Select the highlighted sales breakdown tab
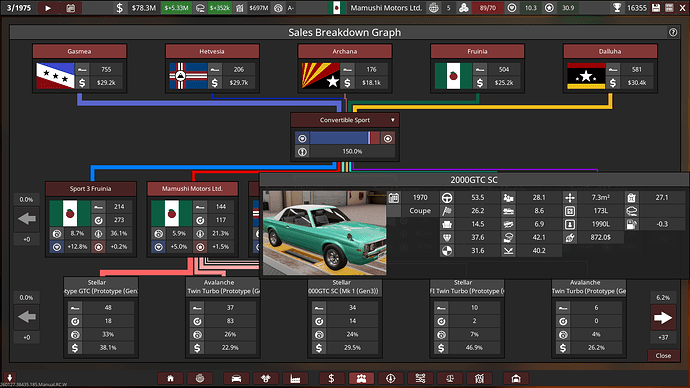690x388 pixels. (x=361, y=378)
